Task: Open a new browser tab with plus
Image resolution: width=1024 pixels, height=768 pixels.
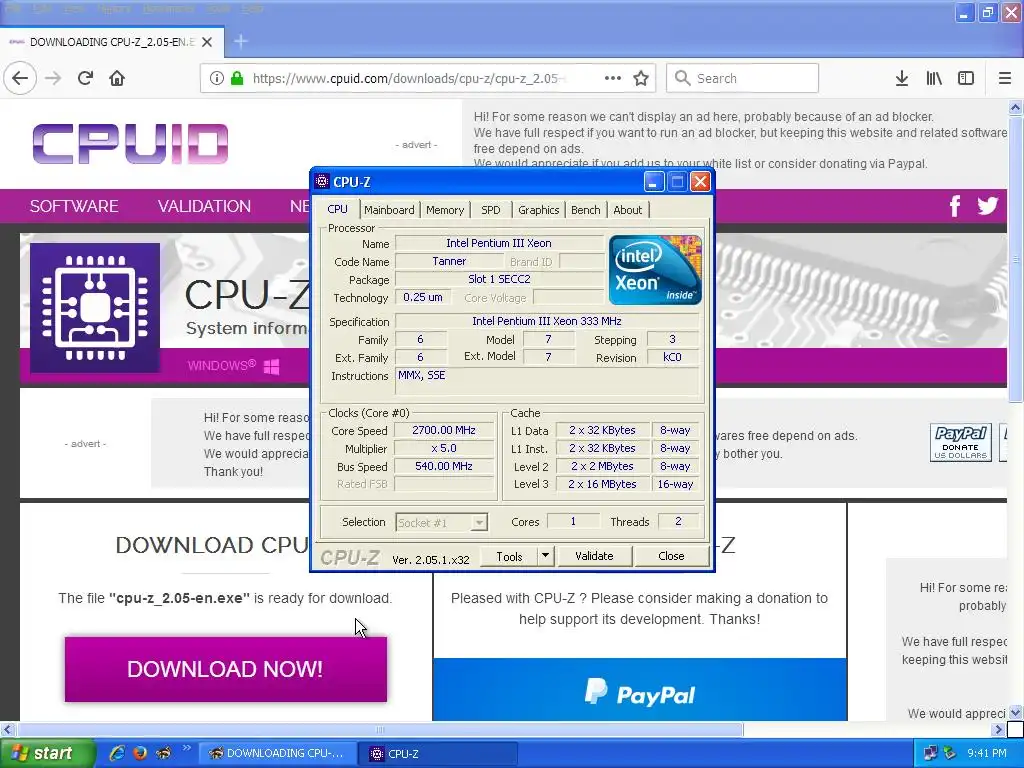Action: point(240,42)
